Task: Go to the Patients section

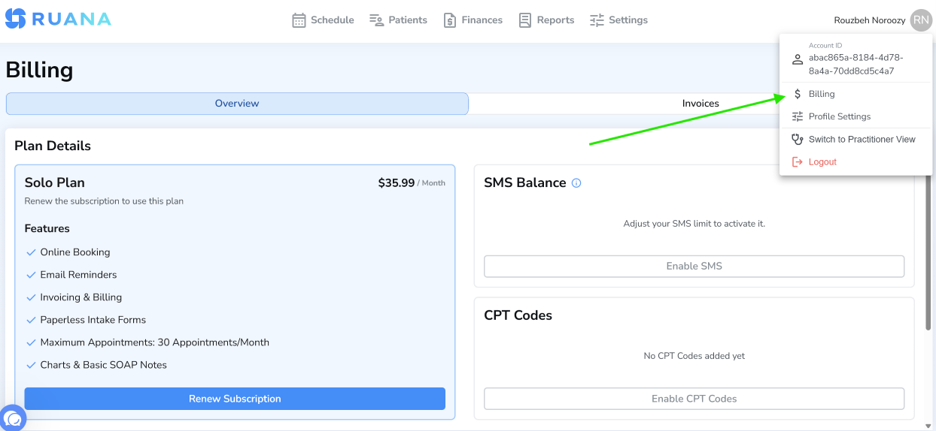Action: pos(398,20)
